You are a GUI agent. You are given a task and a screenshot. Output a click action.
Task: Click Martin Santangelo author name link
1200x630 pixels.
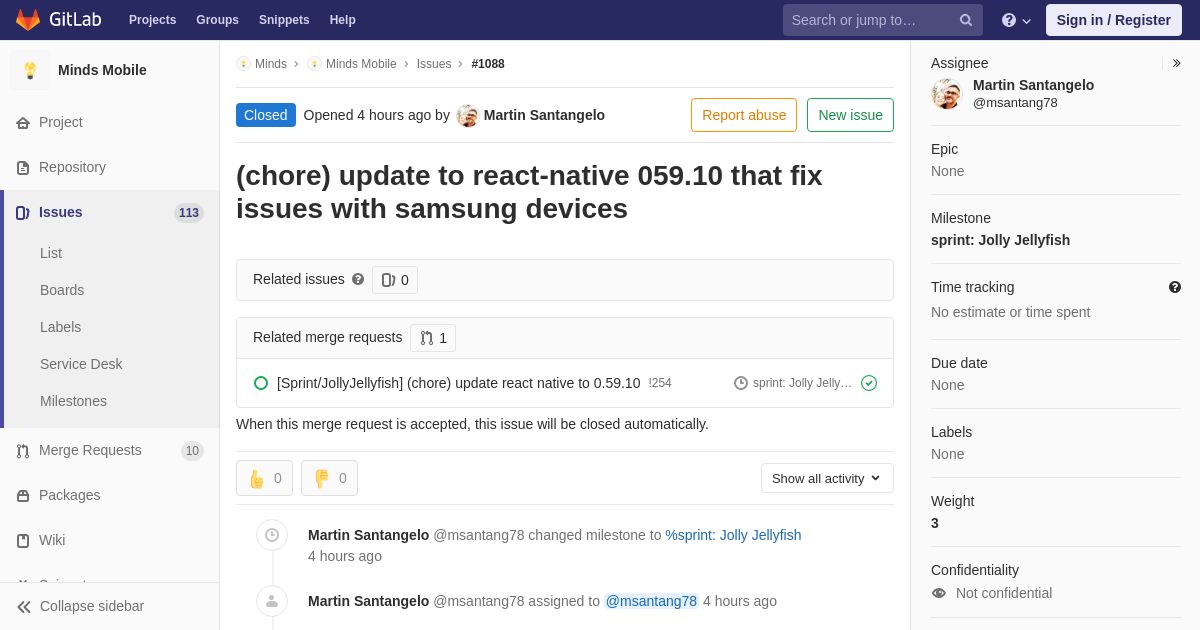tap(544, 115)
